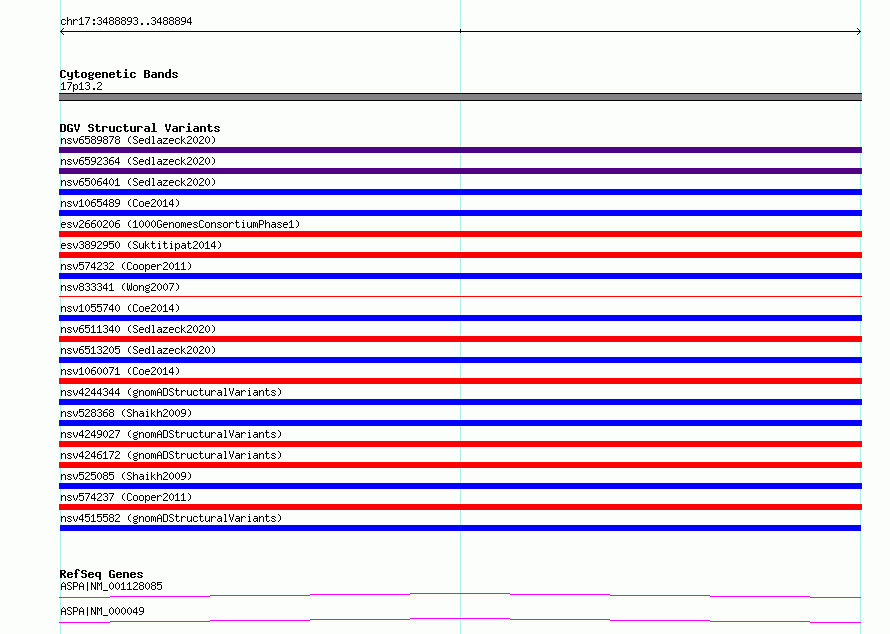Click the blue bar under nsv574232
The height and width of the screenshot is (634, 890).
click(x=460, y=276)
